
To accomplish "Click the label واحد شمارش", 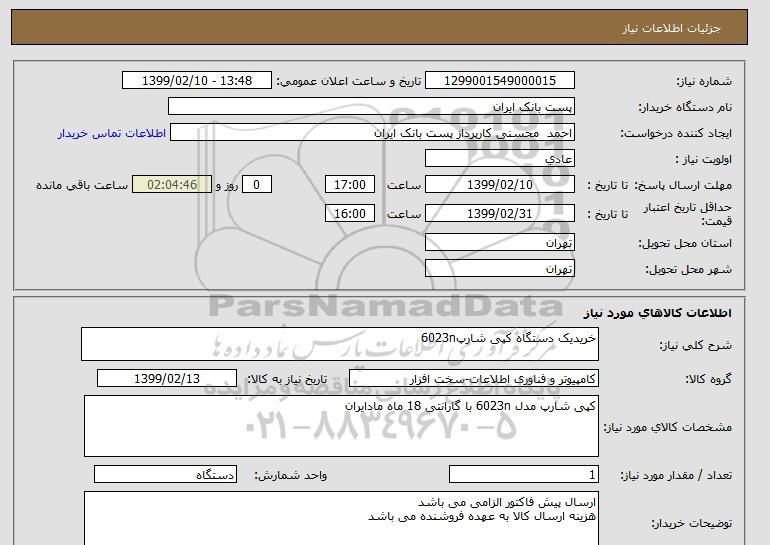I will [x=291, y=475].
